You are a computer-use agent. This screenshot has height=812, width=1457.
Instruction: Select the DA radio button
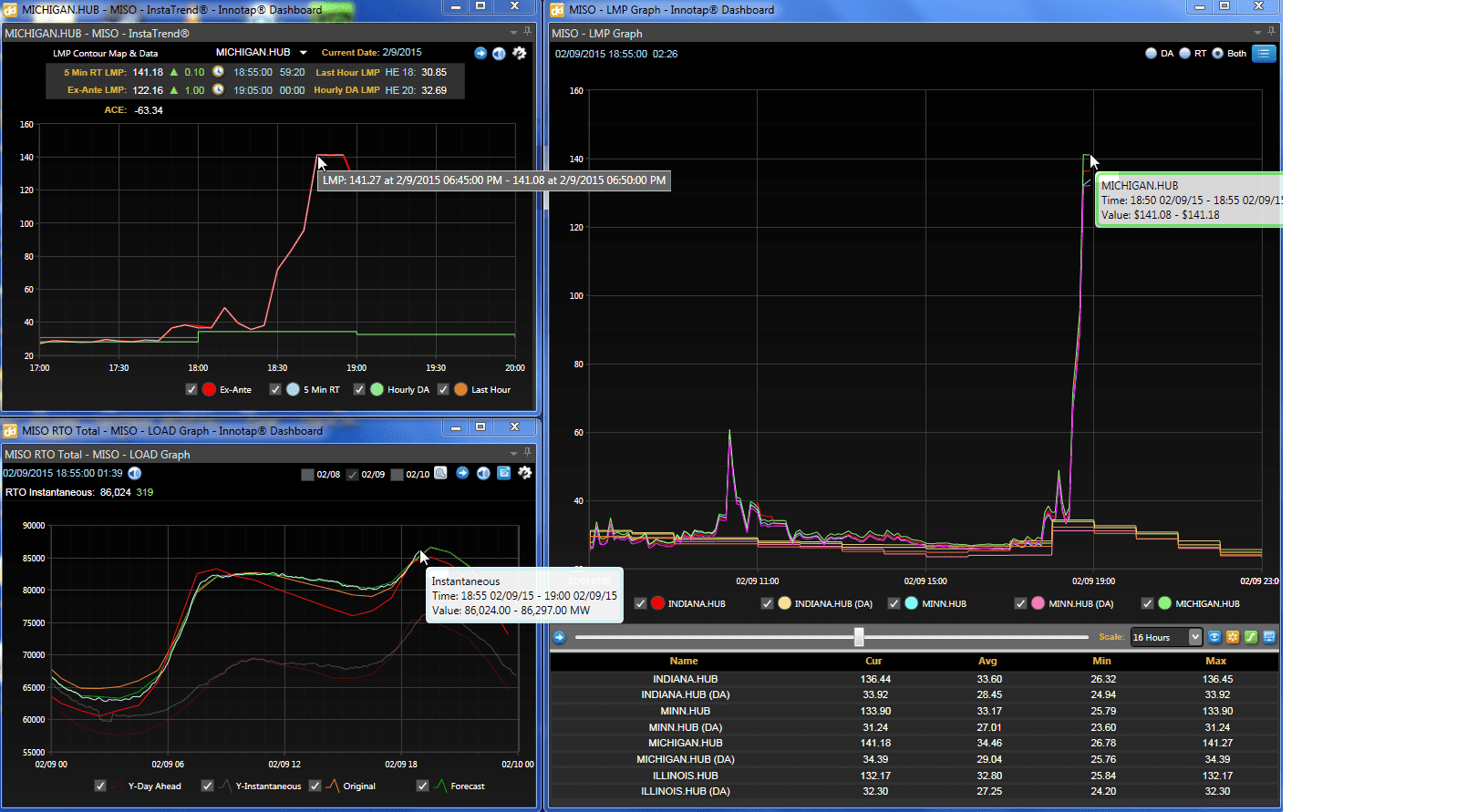coord(1151,53)
